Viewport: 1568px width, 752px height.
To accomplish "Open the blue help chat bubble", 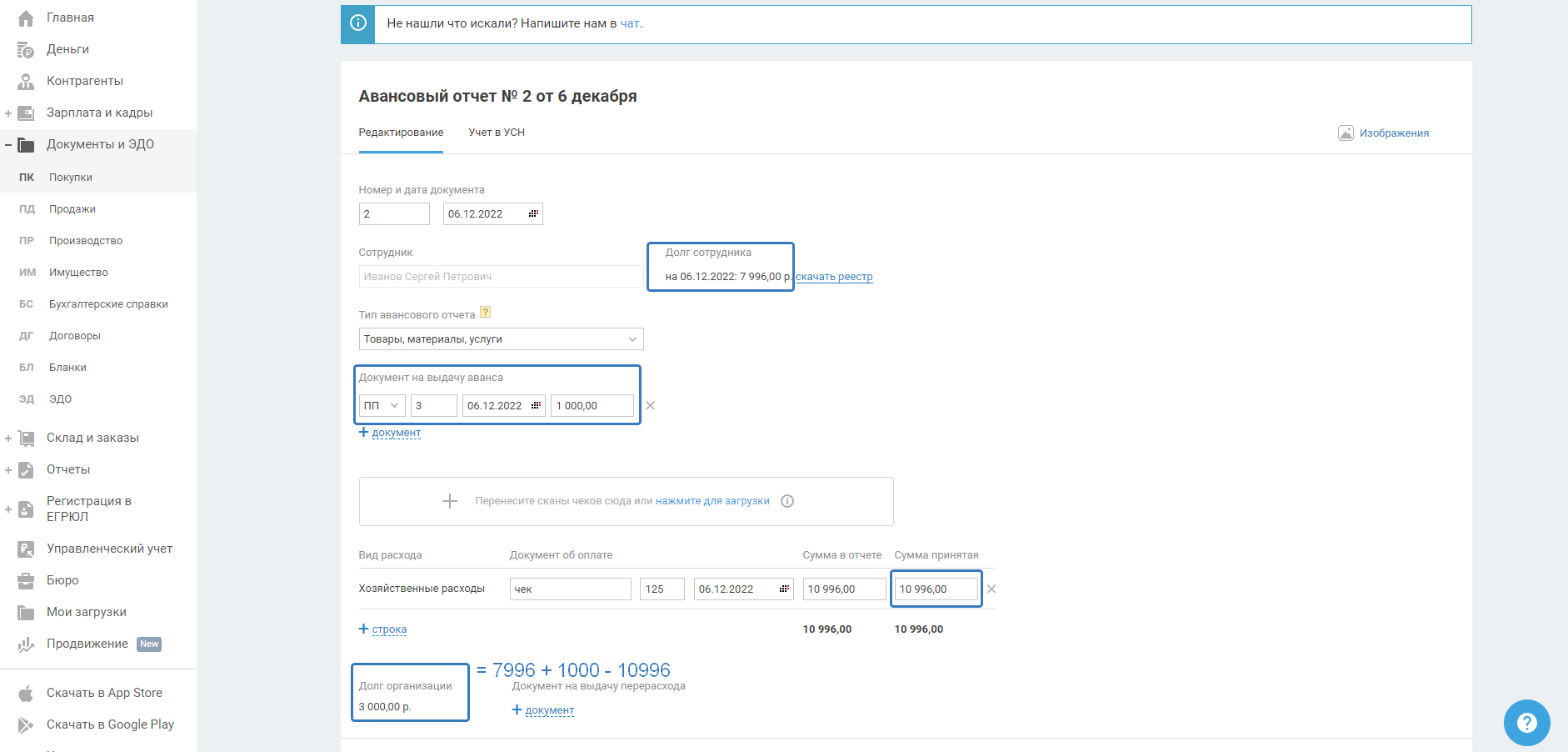I will (1526, 723).
